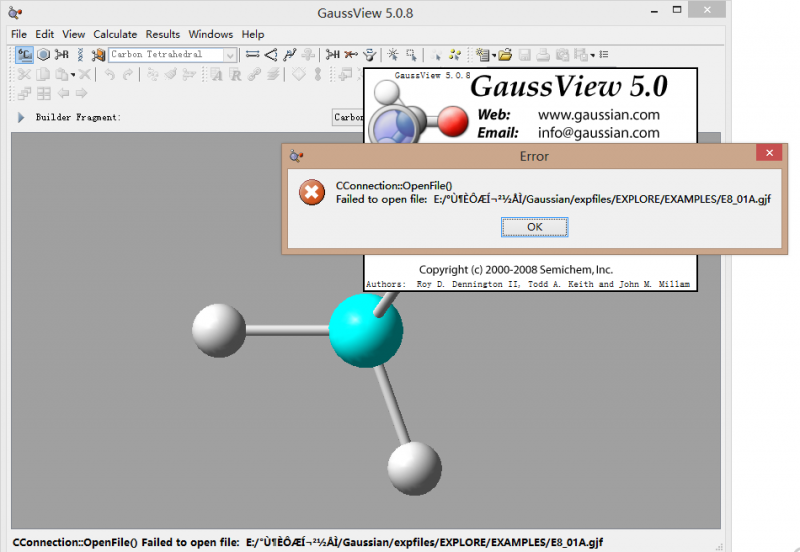
Task: Click the info@gaussian.com email address
Action: click(598, 133)
